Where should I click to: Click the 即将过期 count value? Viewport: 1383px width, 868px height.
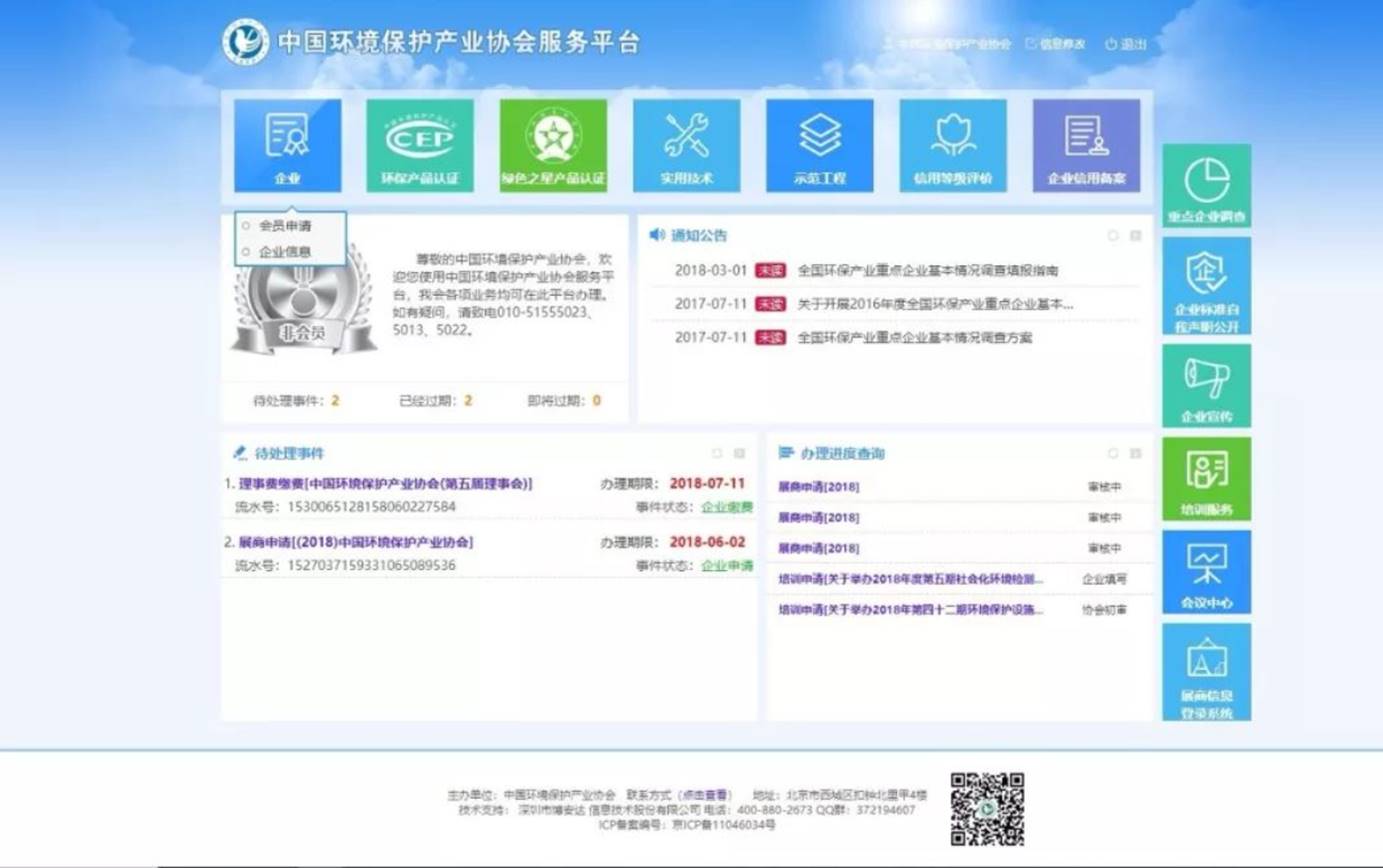pos(597,401)
